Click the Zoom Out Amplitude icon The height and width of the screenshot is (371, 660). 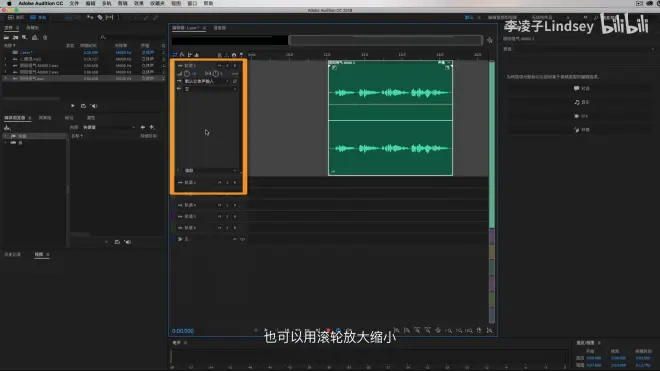click(x=407, y=331)
